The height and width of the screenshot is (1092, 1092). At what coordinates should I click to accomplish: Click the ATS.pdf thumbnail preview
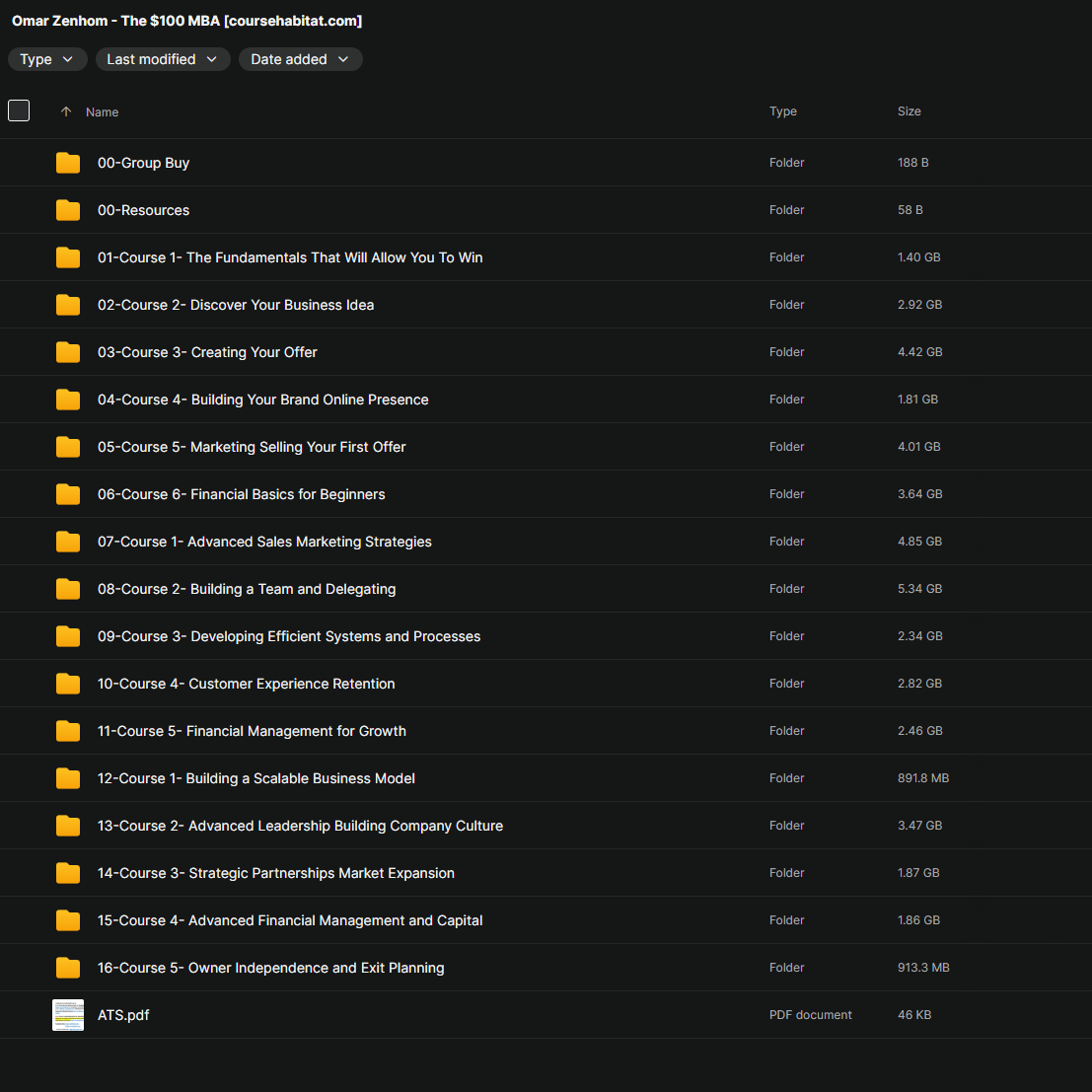pyautogui.click(x=68, y=1015)
